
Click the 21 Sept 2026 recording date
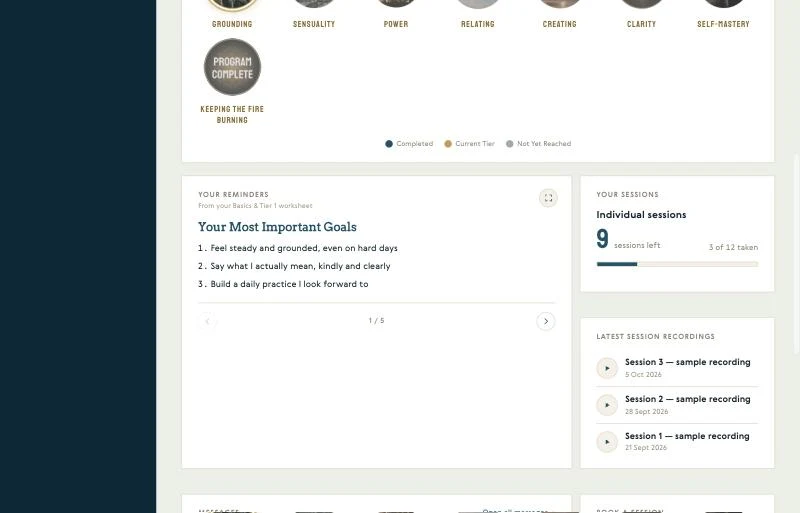click(x=645, y=448)
